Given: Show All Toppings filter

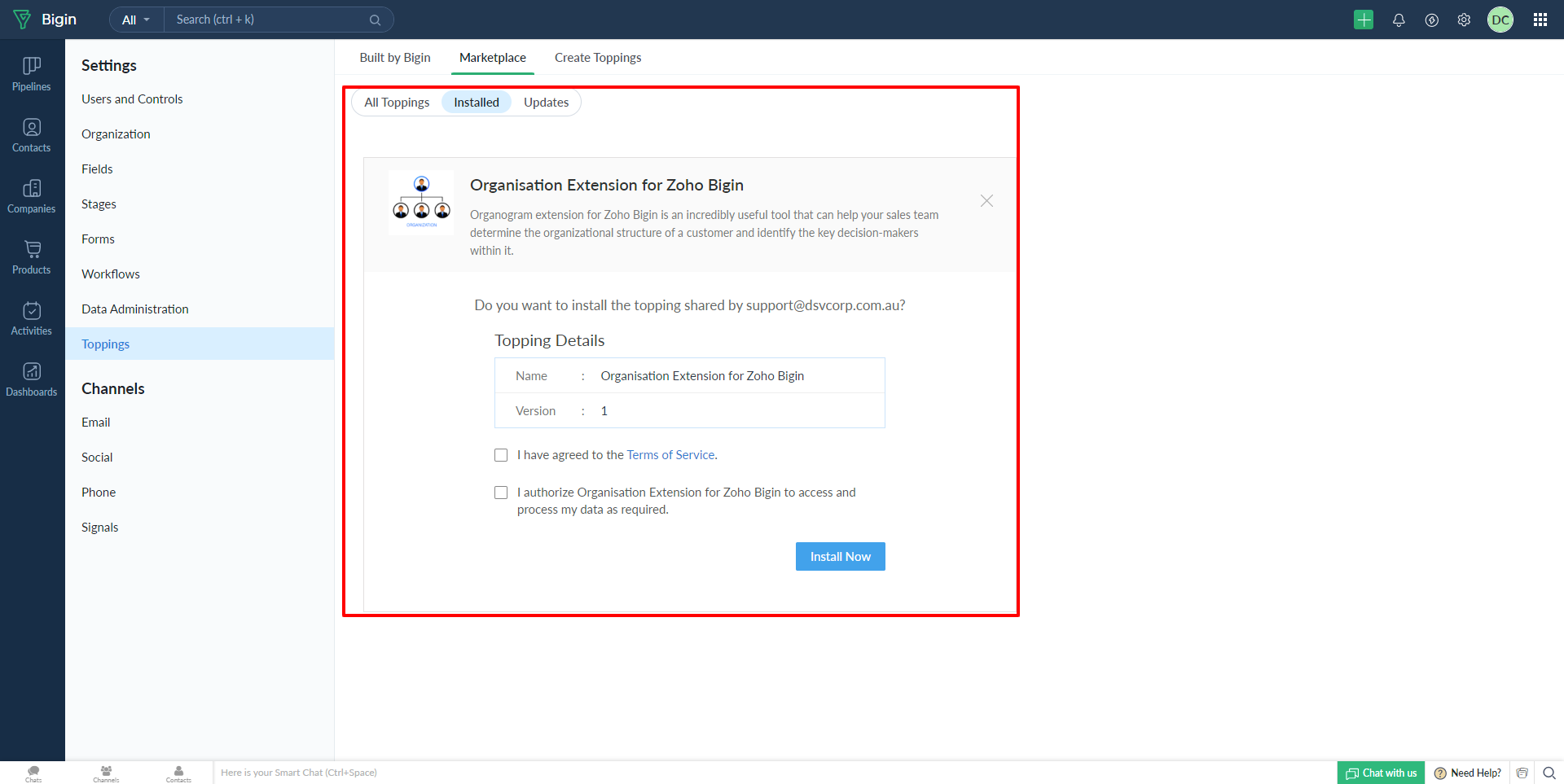Looking at the screenshot, I should pos(397,103).
